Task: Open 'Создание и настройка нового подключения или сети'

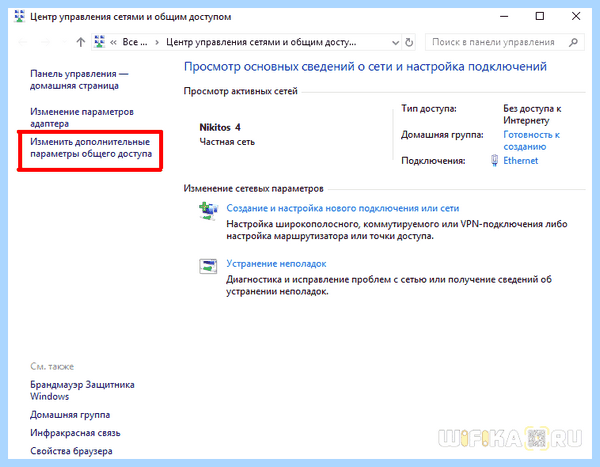Action: (x=342, y=208)
